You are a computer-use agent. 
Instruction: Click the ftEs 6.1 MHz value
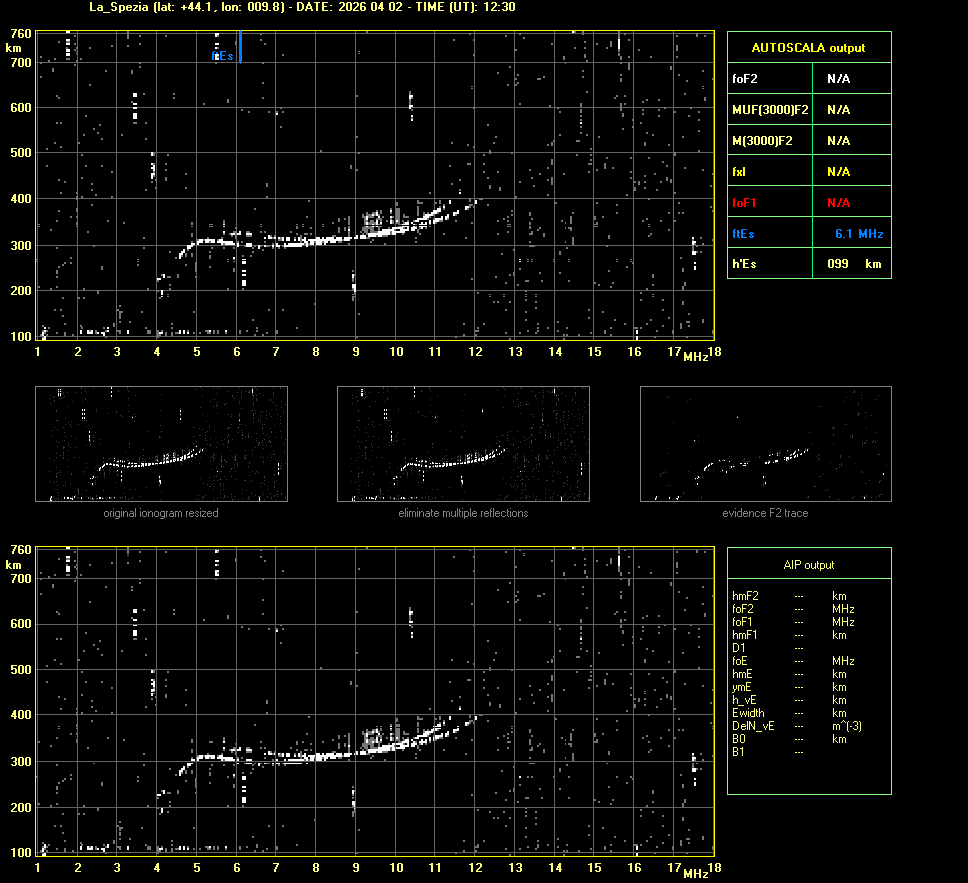pyautogui.click(x=858, y=233)
